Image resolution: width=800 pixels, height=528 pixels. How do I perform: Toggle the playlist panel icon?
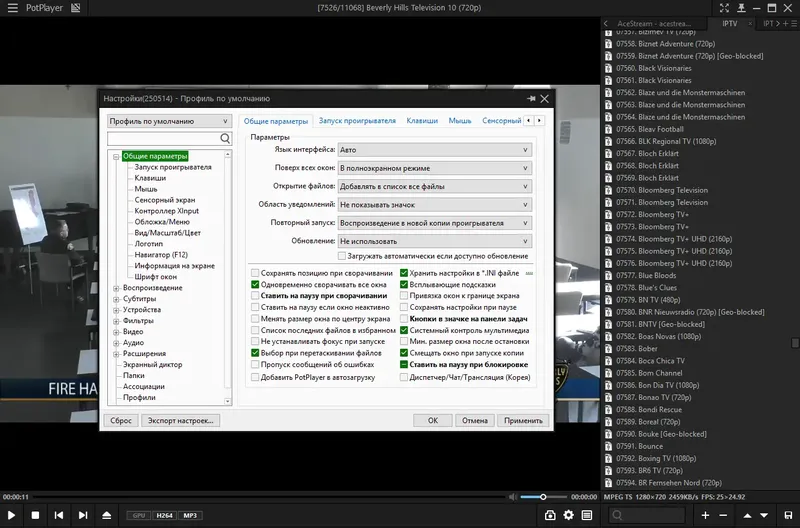(x=587, y=515)
